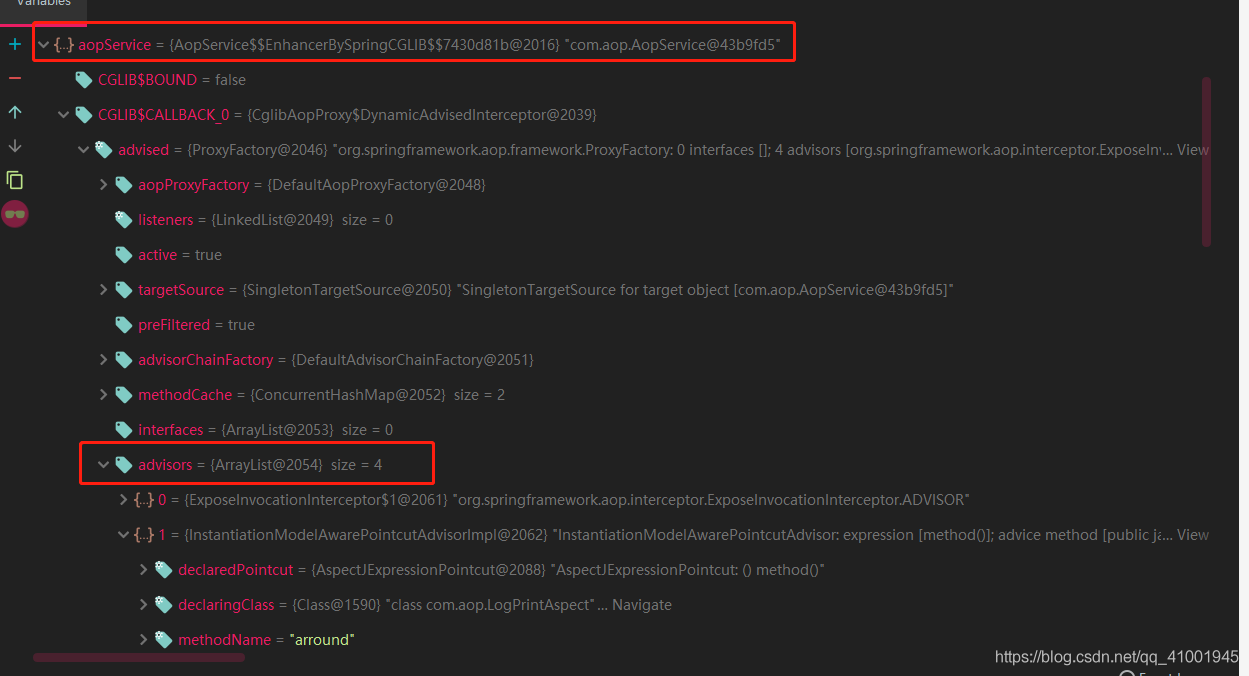Click the tag icon beside advisorChainFactory

click(x=124, y=360)
